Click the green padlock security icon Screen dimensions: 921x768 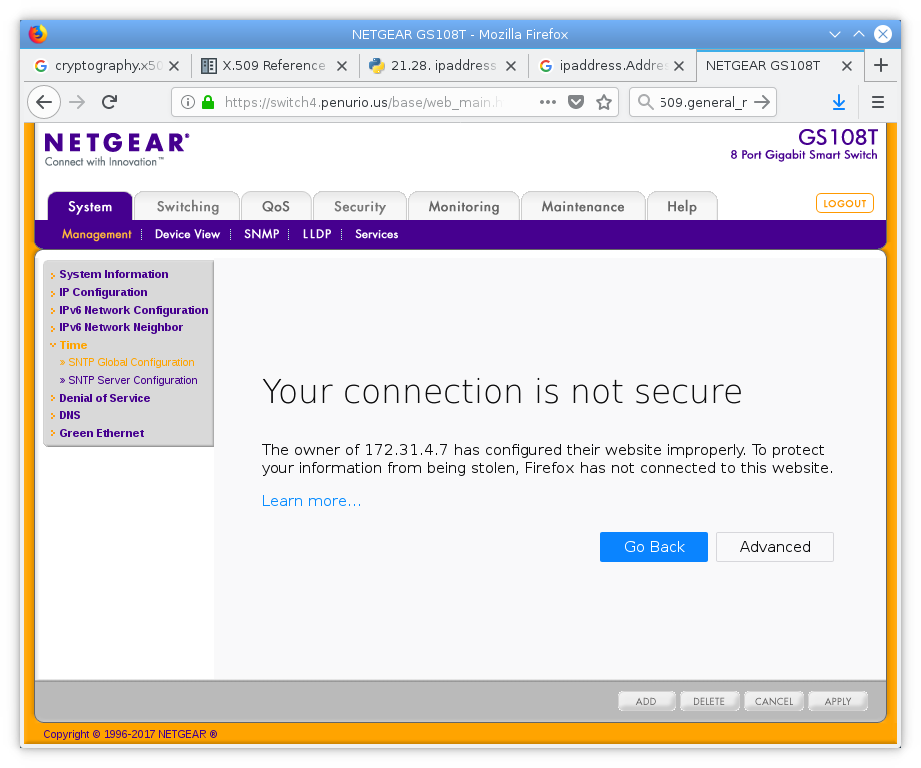point(208,102)
